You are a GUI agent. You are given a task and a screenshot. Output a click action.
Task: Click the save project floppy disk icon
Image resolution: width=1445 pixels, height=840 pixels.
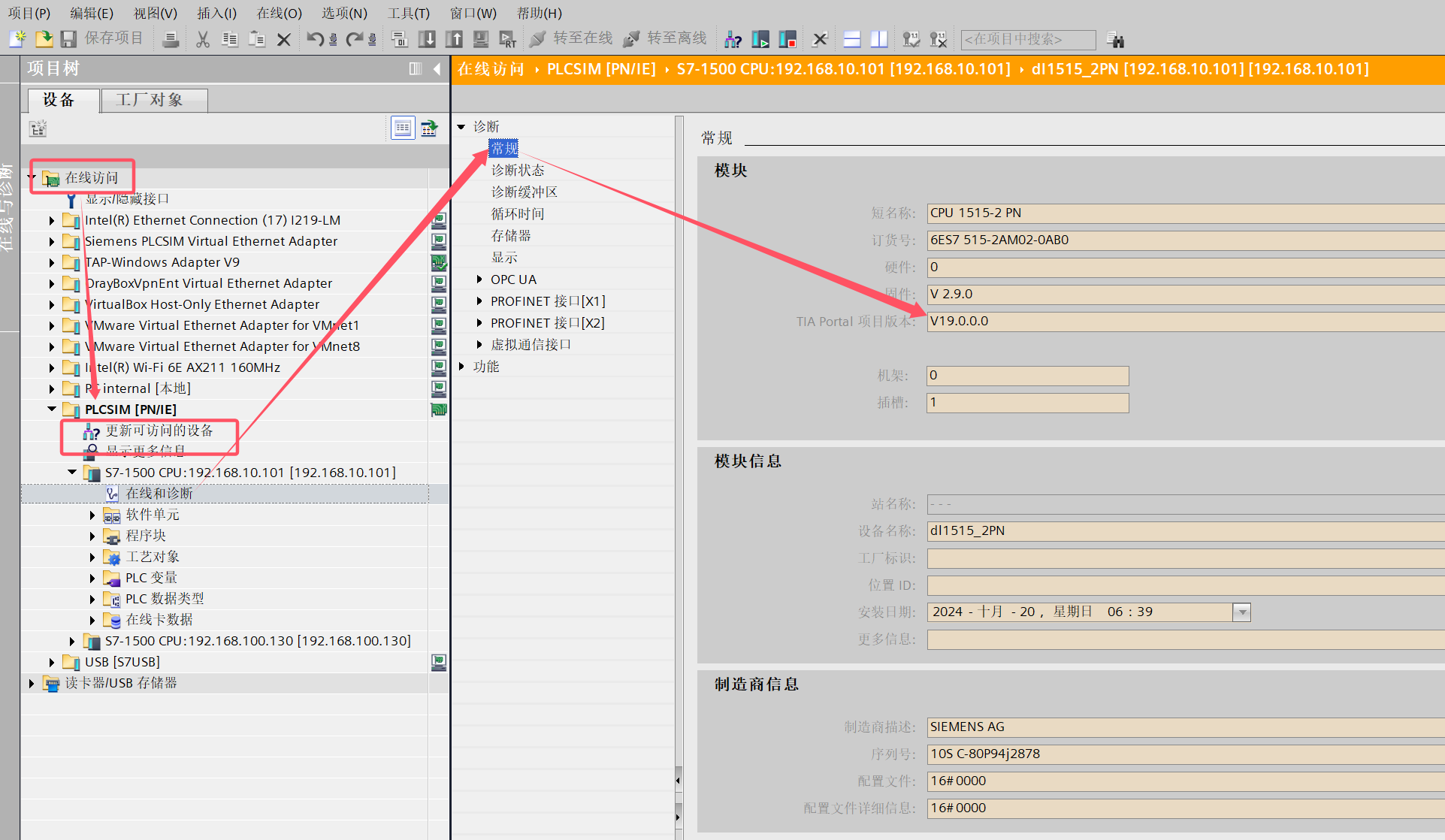68,39
